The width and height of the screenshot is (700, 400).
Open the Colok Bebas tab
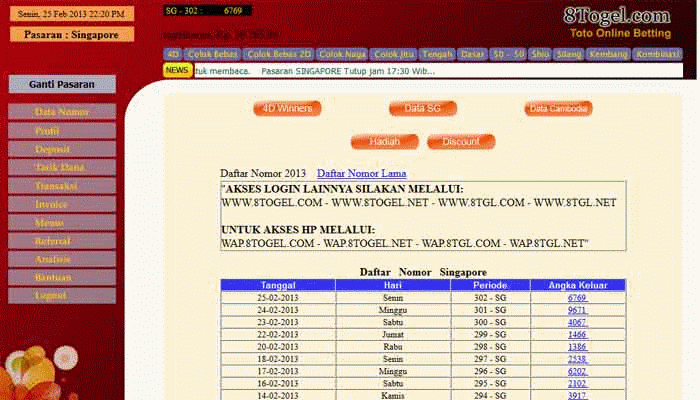212,54
